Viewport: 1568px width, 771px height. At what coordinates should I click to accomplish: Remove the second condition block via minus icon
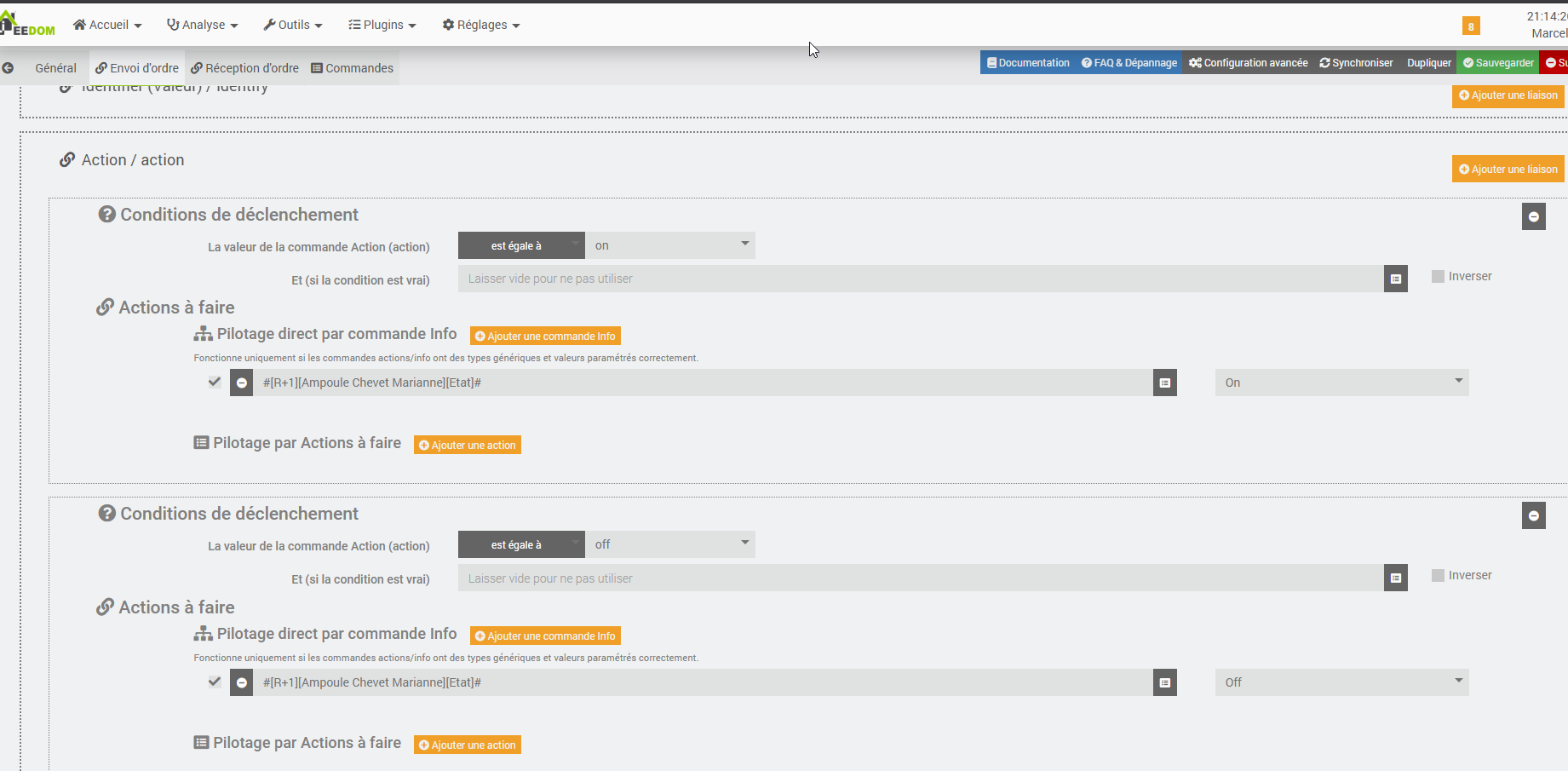[1533, 515]
